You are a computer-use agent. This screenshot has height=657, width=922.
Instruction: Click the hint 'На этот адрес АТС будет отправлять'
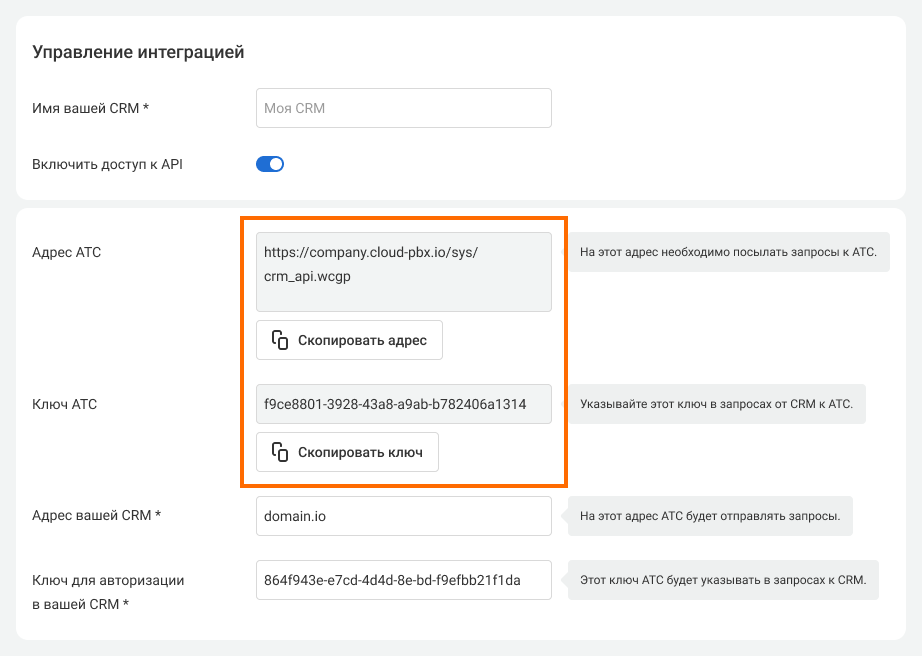point(710,517)
